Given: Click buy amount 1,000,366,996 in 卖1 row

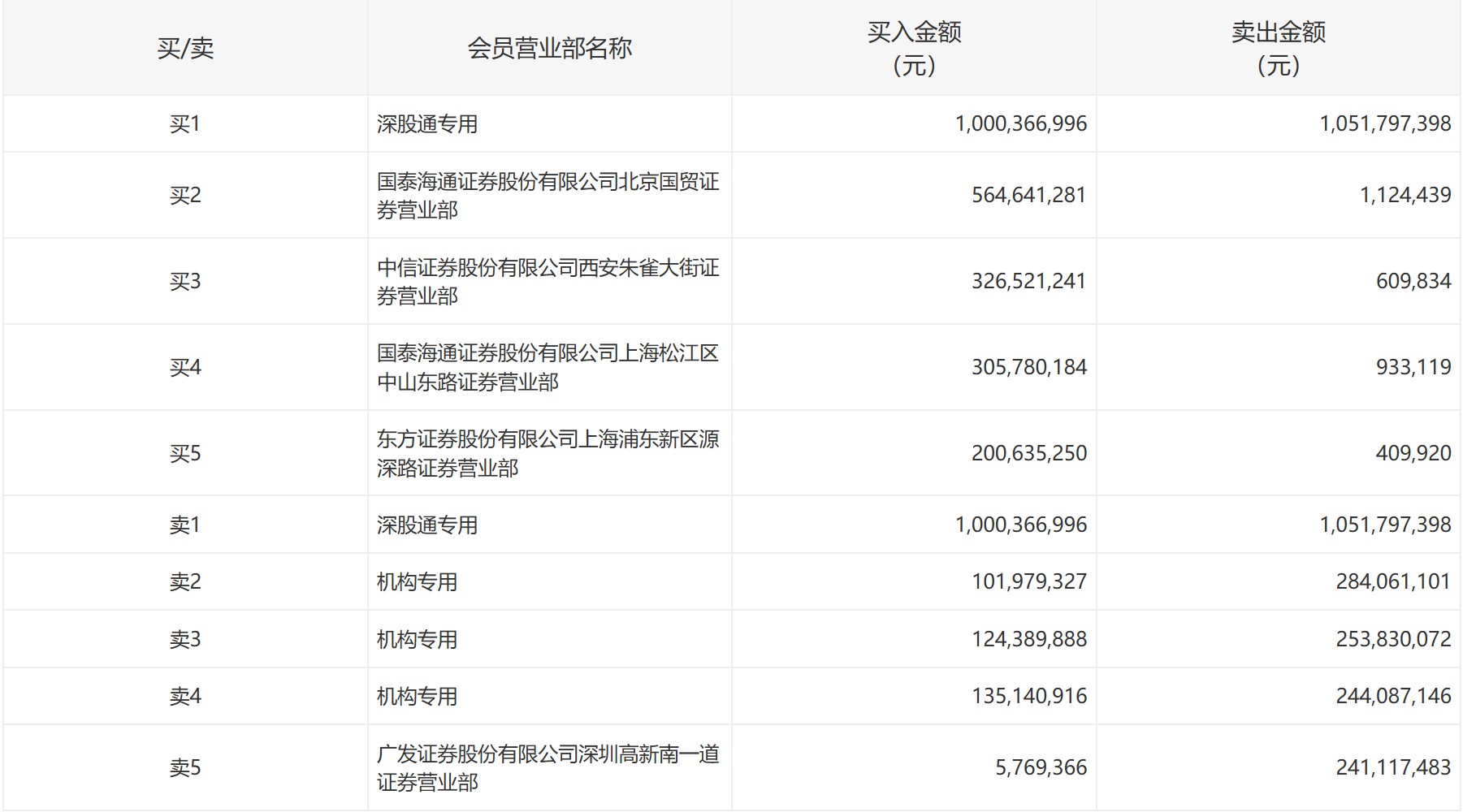Looking at the screenshot, I should coord(1021,525).
